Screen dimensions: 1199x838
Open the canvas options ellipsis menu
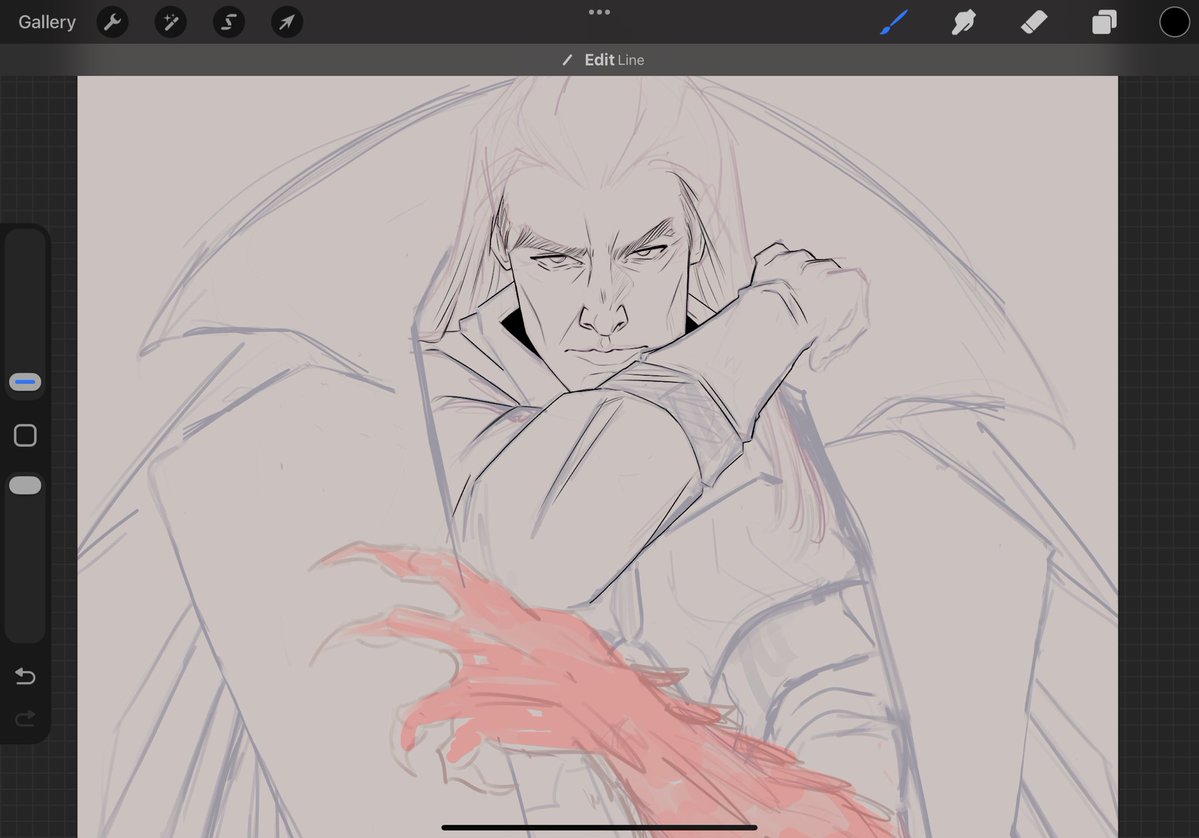click(x=599, y=11)
